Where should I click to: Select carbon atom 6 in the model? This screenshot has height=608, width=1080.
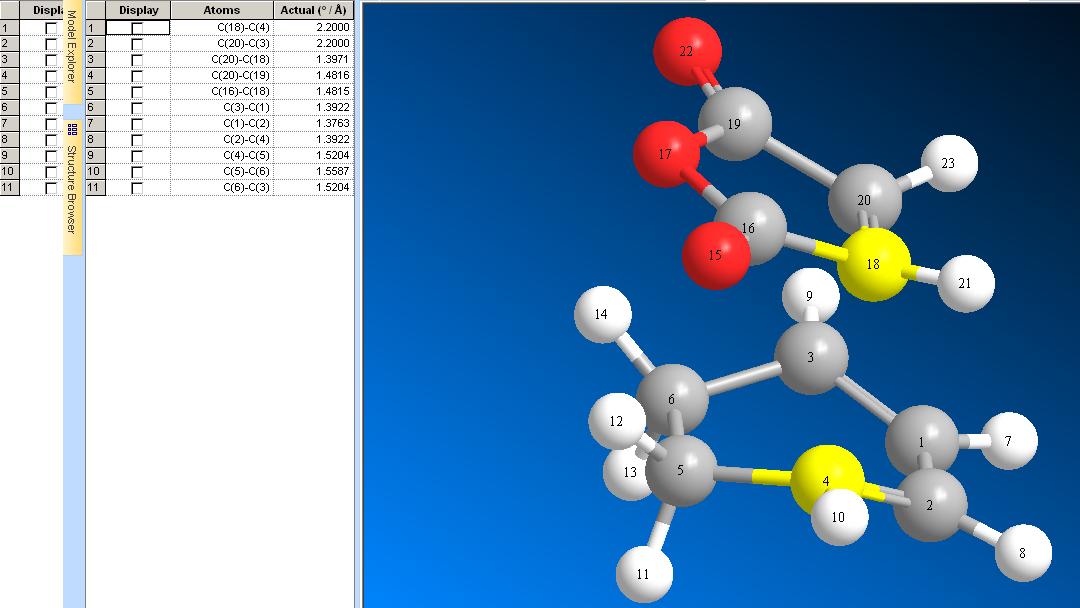click(672, 399)
